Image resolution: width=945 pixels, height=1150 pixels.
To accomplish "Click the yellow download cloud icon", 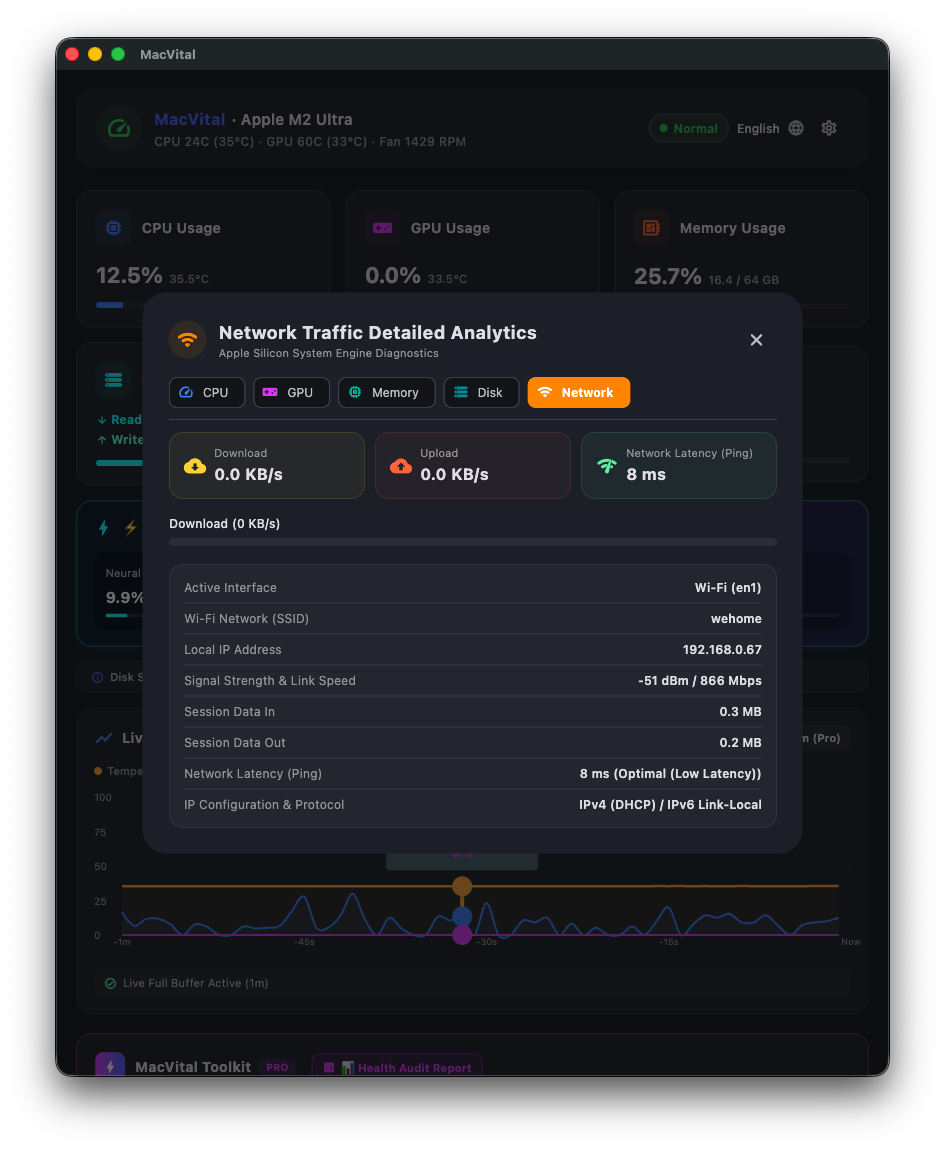I will [195, 466].
